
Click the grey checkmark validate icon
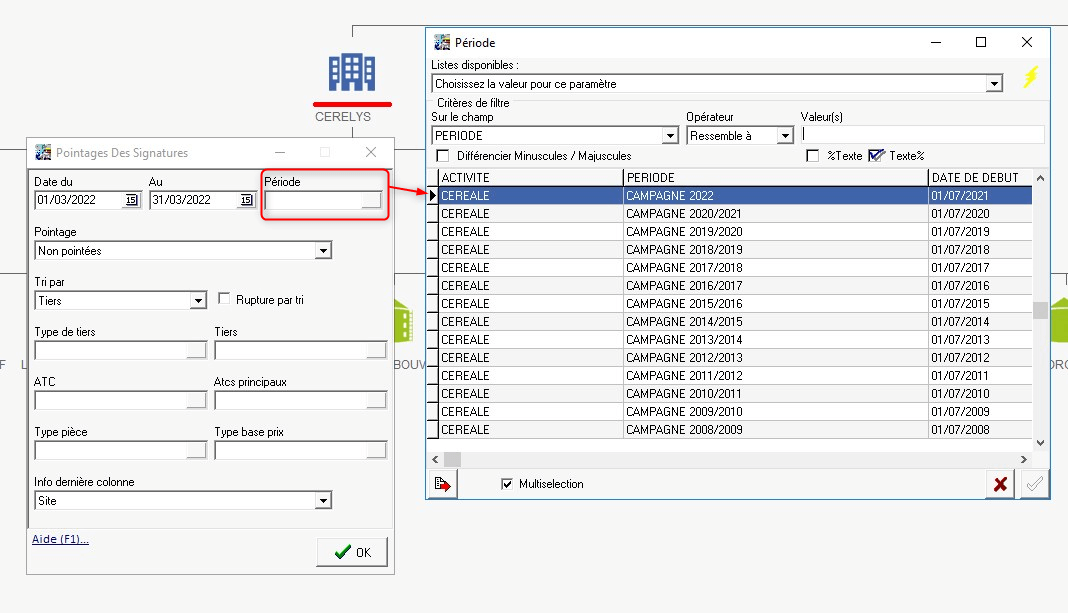1034,484
